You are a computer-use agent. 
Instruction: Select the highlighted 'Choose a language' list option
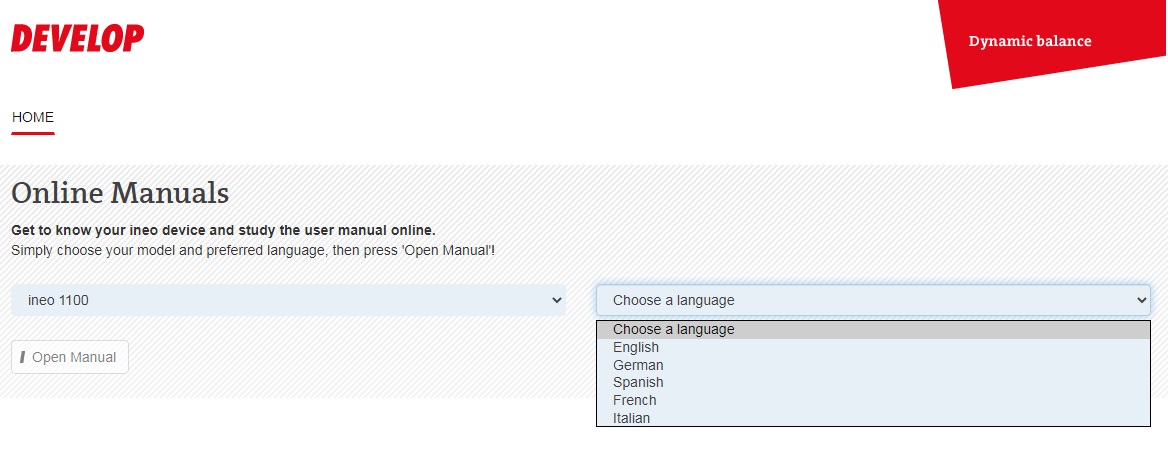[673, 329]
